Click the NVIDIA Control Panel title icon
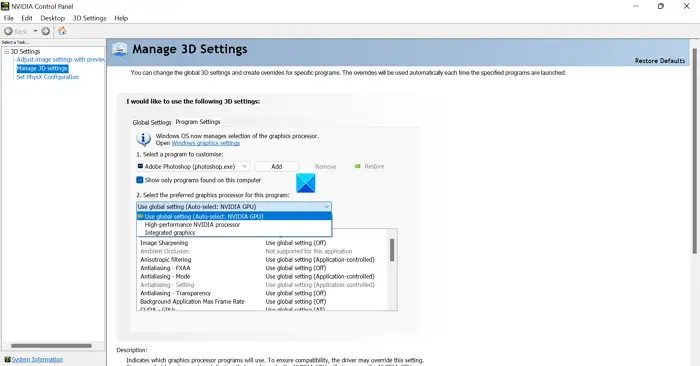 (x=5, y=6)
